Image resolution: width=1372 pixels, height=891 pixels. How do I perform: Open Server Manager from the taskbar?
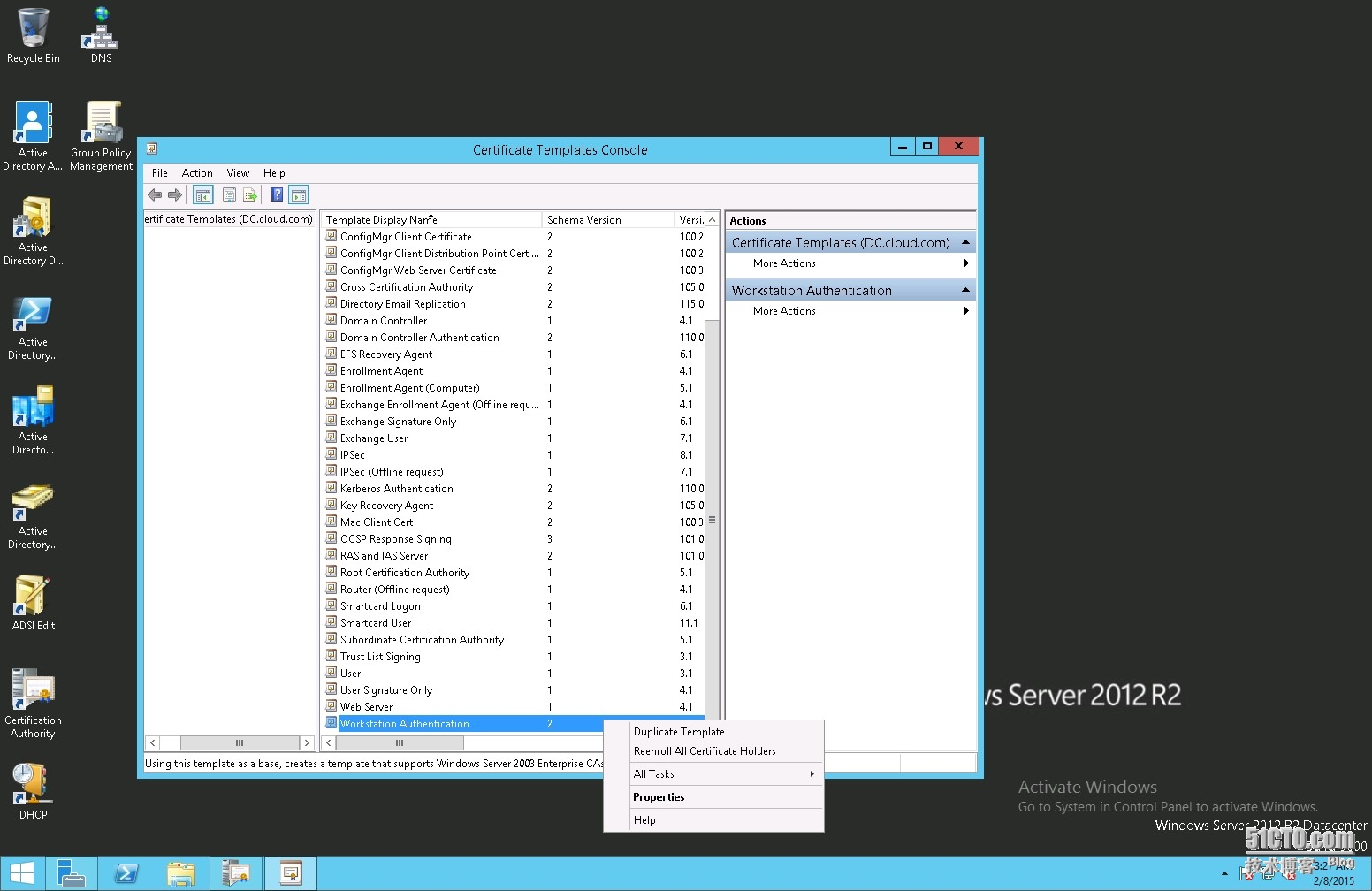72,873
